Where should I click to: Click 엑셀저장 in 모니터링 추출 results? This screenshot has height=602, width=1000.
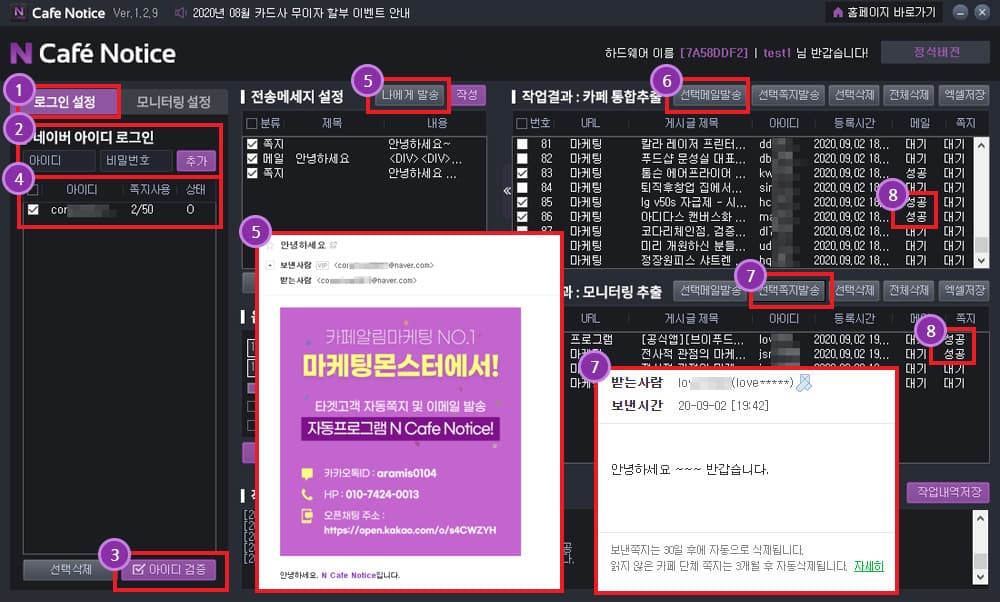point(964,290)
